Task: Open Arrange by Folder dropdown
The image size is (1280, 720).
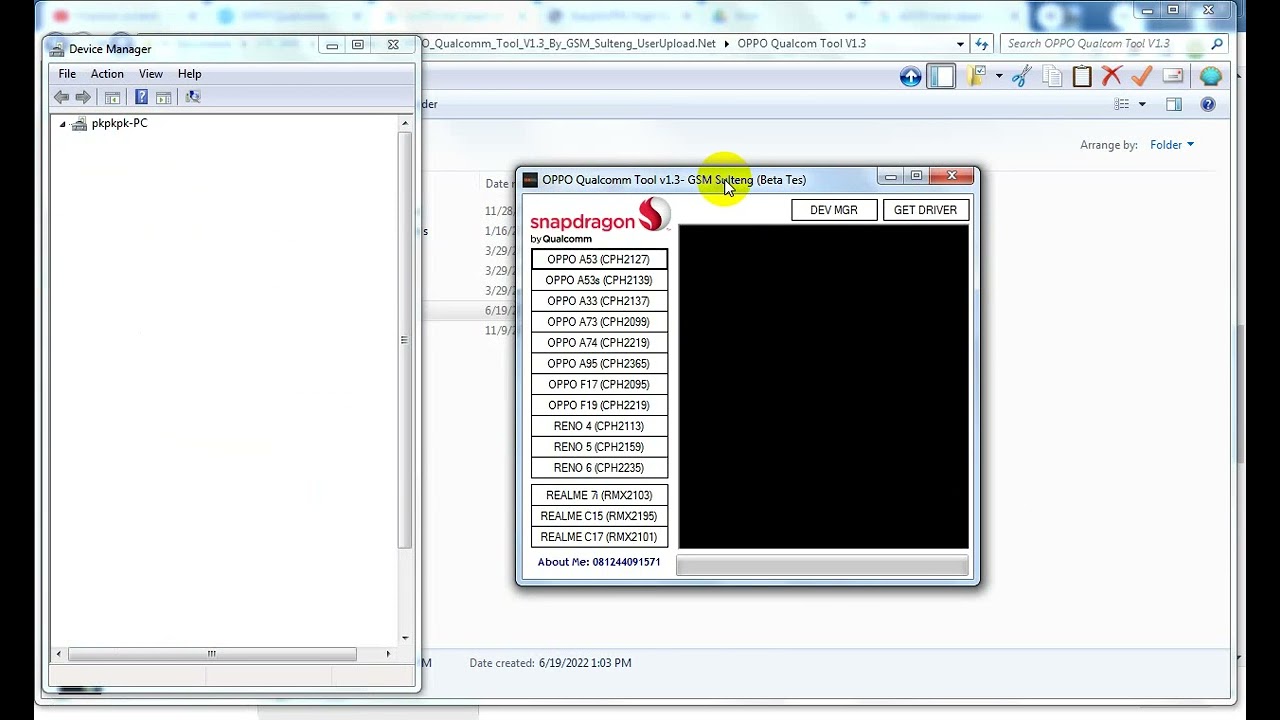Action: click(x=1172, y=145)
